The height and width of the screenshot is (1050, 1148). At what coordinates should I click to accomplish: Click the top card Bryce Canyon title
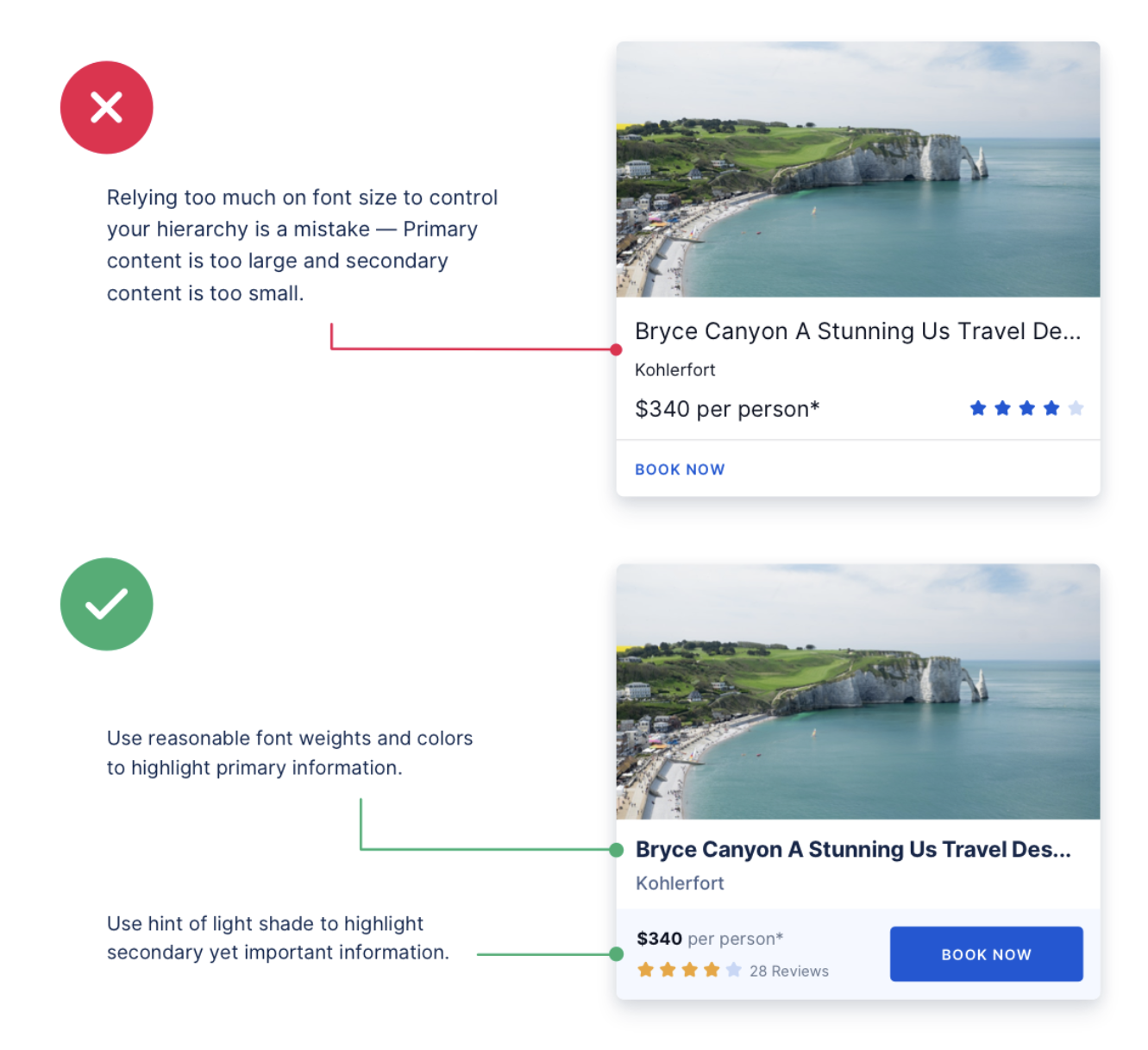tap(857, 331)
